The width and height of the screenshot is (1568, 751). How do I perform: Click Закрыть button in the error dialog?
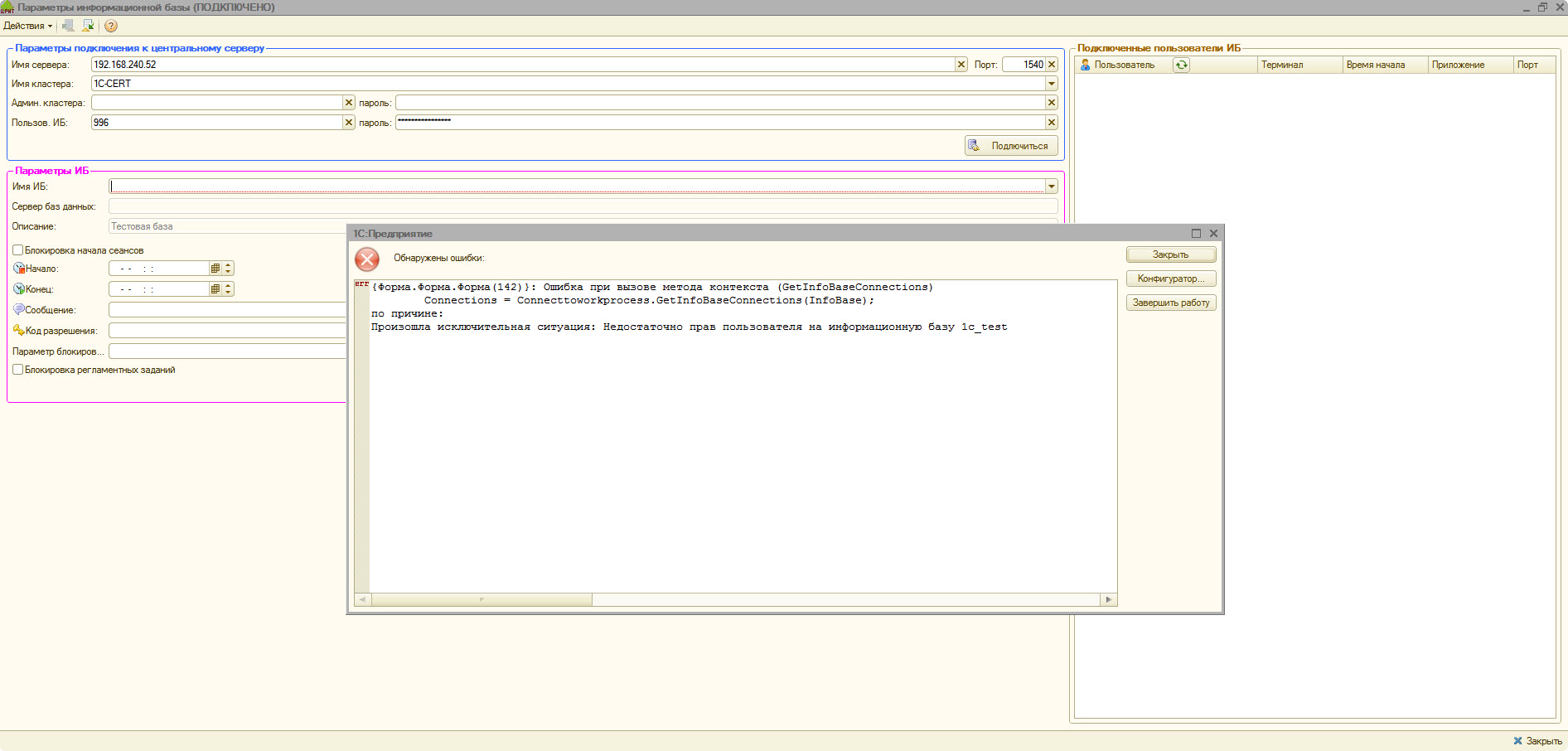tap(1171, 254)
